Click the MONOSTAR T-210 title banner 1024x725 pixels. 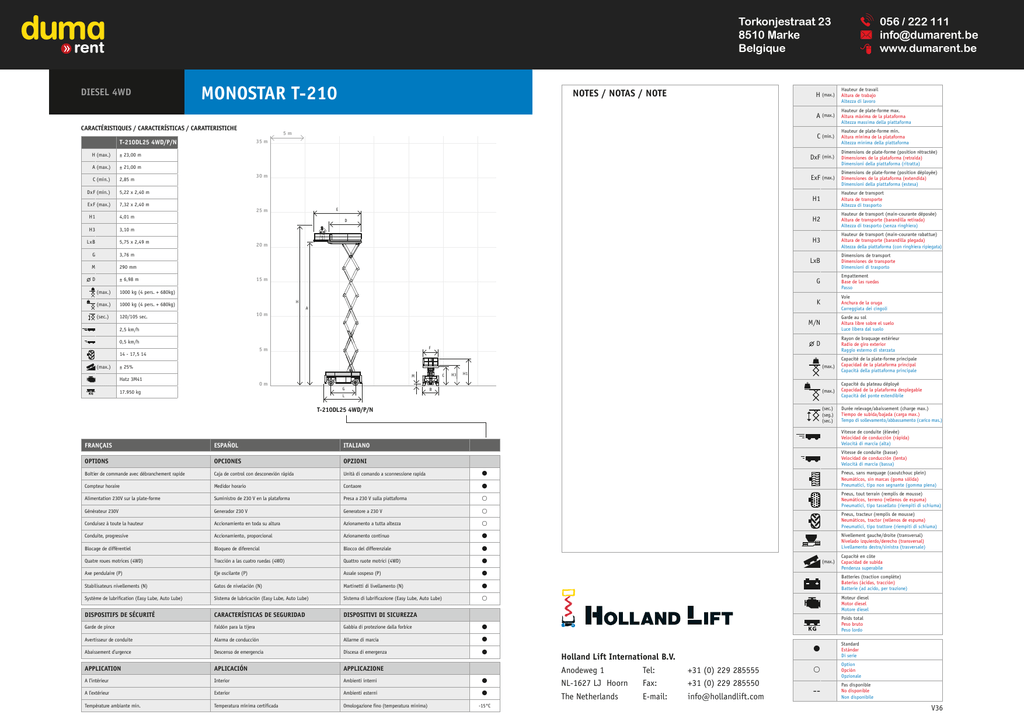(x=358, y=92)
